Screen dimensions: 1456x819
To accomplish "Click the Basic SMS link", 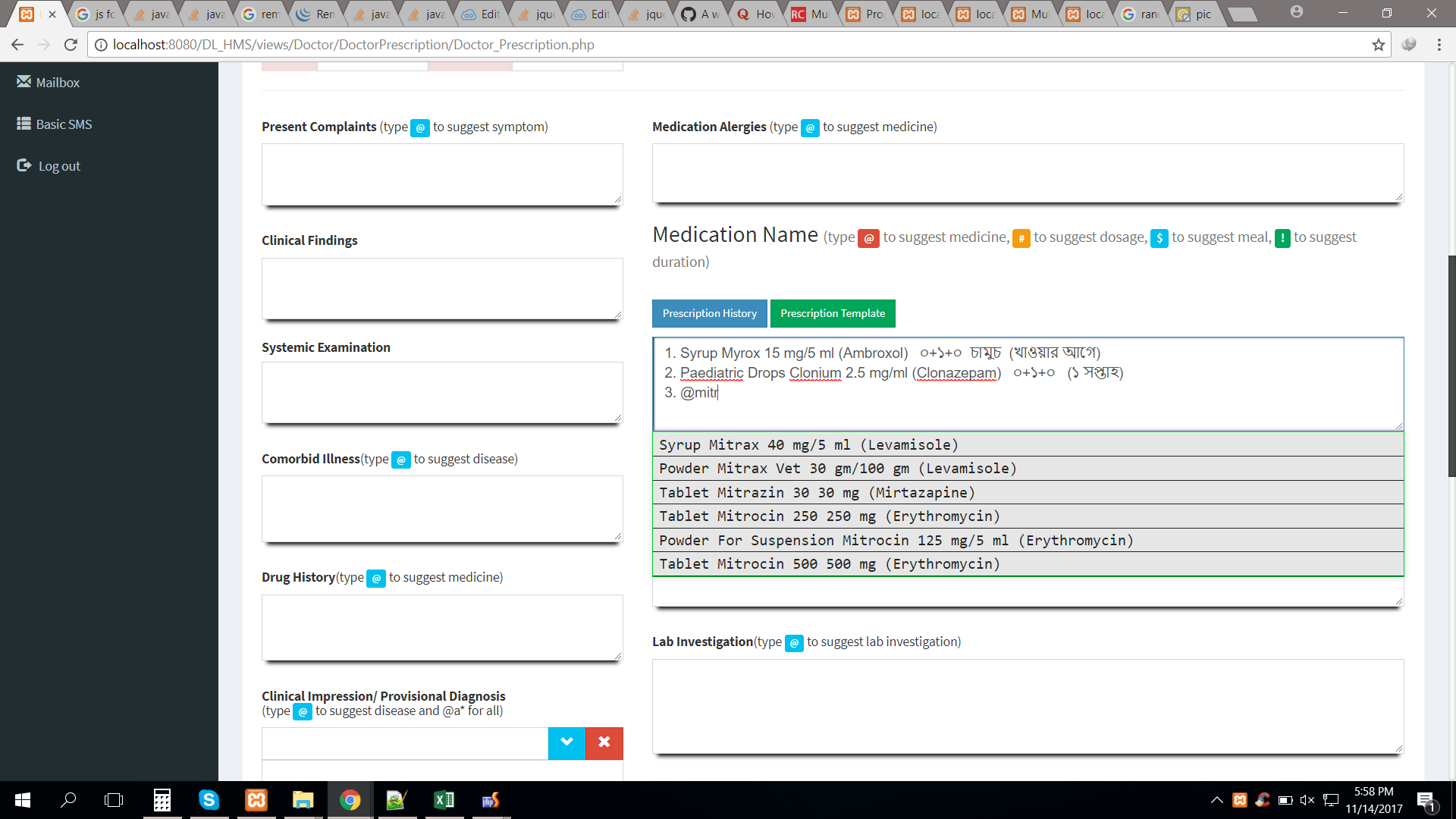I will point(64,124).
